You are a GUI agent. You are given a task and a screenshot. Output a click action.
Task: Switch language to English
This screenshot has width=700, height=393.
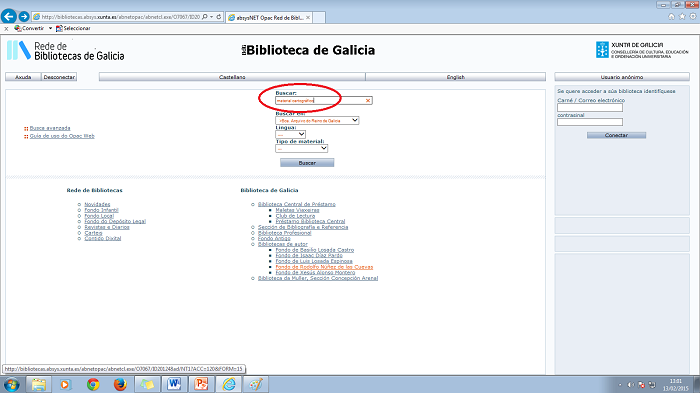click(x=455, y=77)
